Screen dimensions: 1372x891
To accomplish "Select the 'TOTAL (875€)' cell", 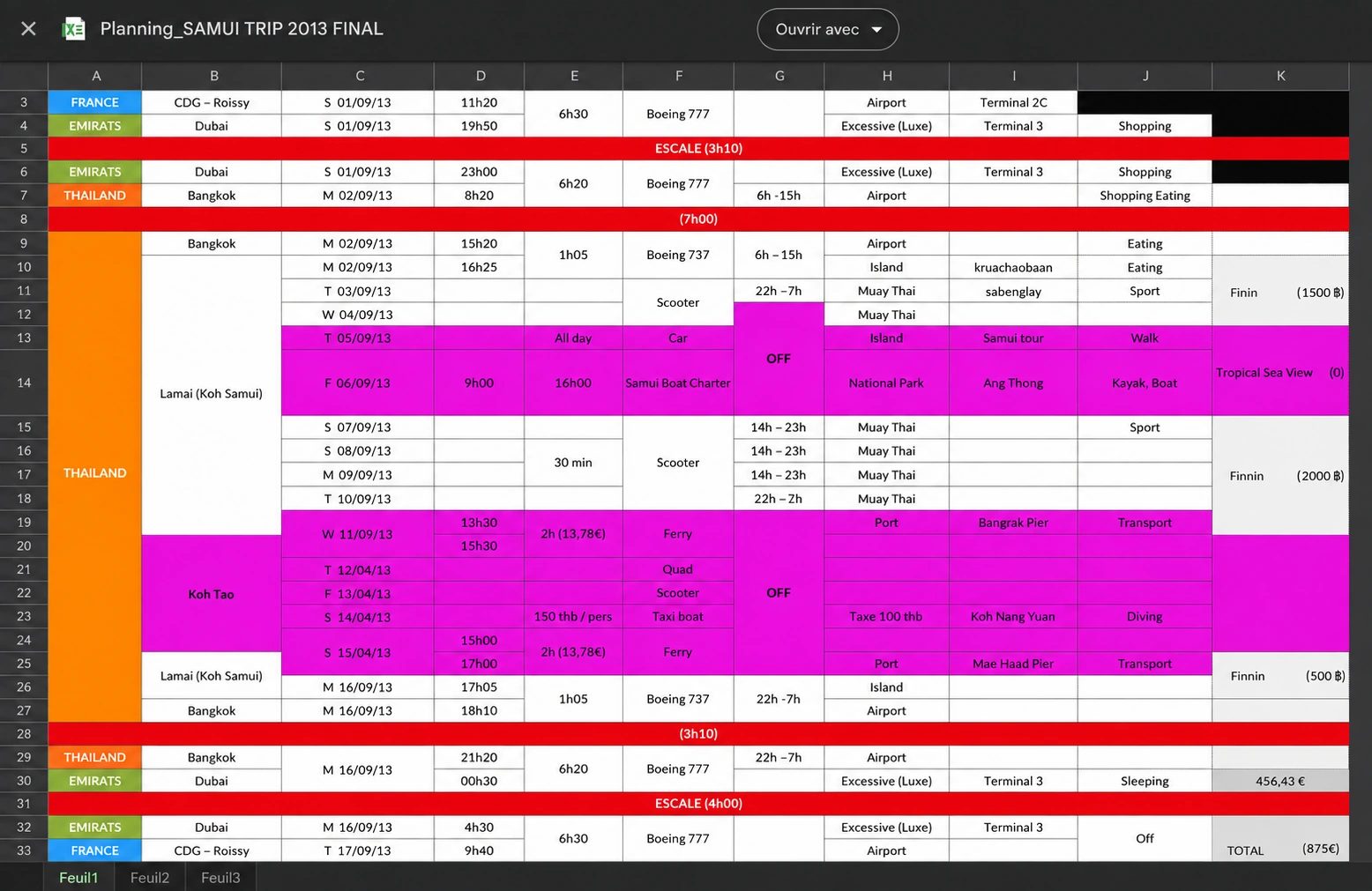I will (1280, 838).
